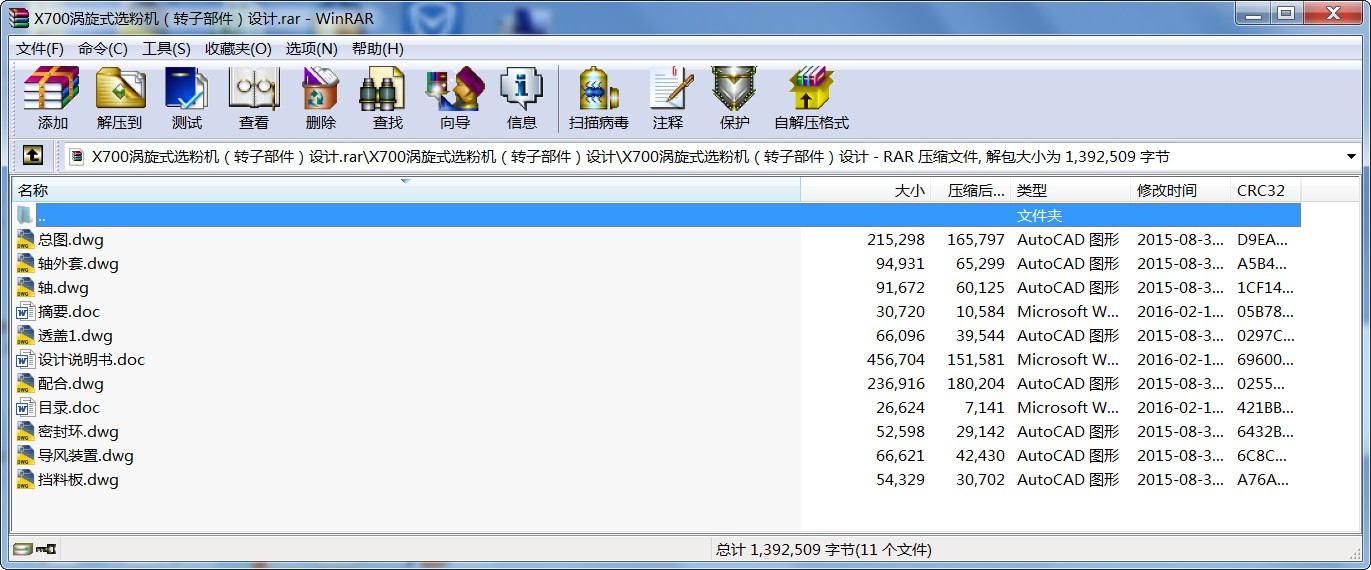Select the 轴外套.dwg file name
The image size is (1371, 570).
pos(78,264)
